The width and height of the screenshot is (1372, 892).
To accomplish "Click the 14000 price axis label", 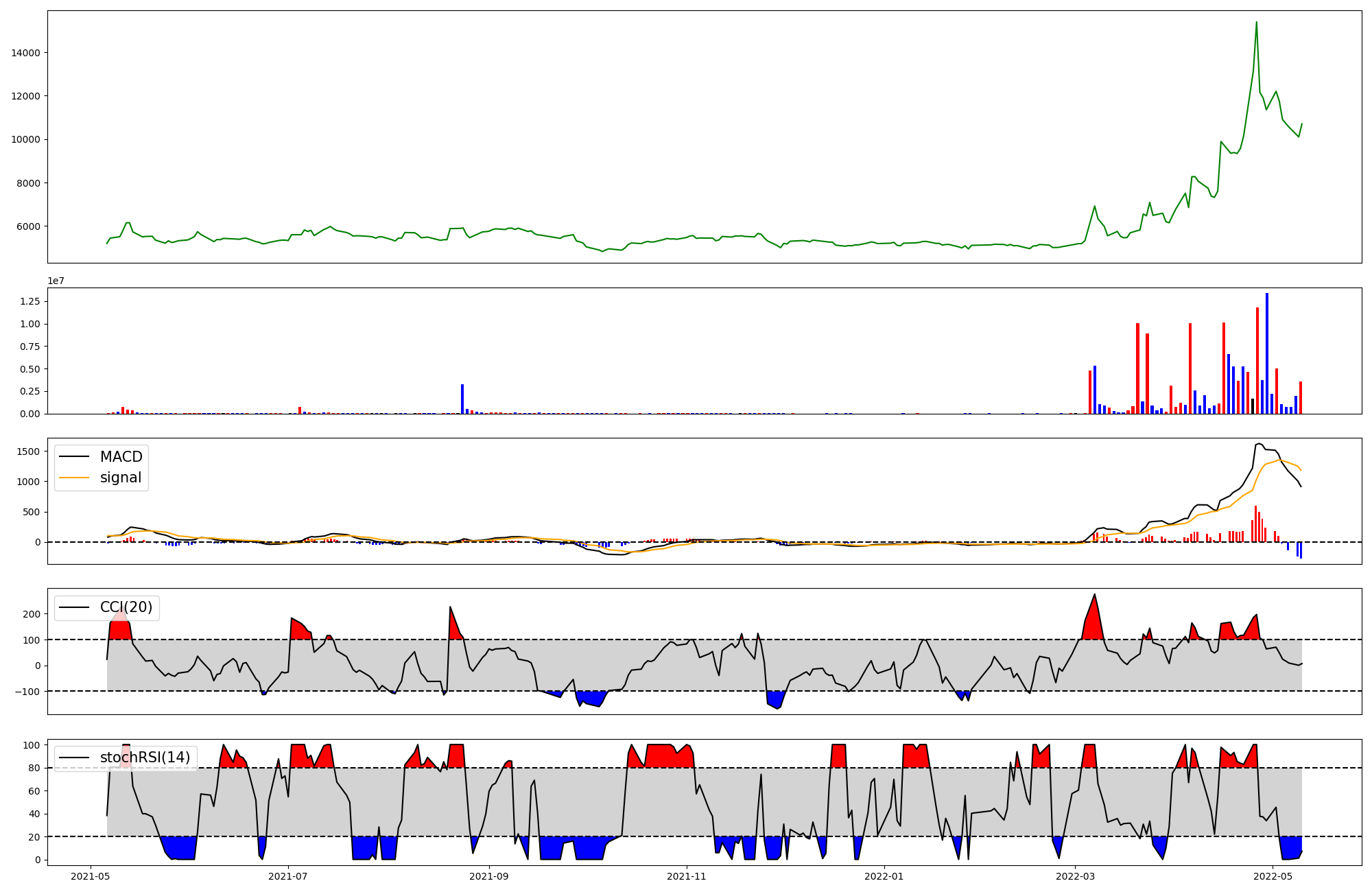I will [26, 53].
